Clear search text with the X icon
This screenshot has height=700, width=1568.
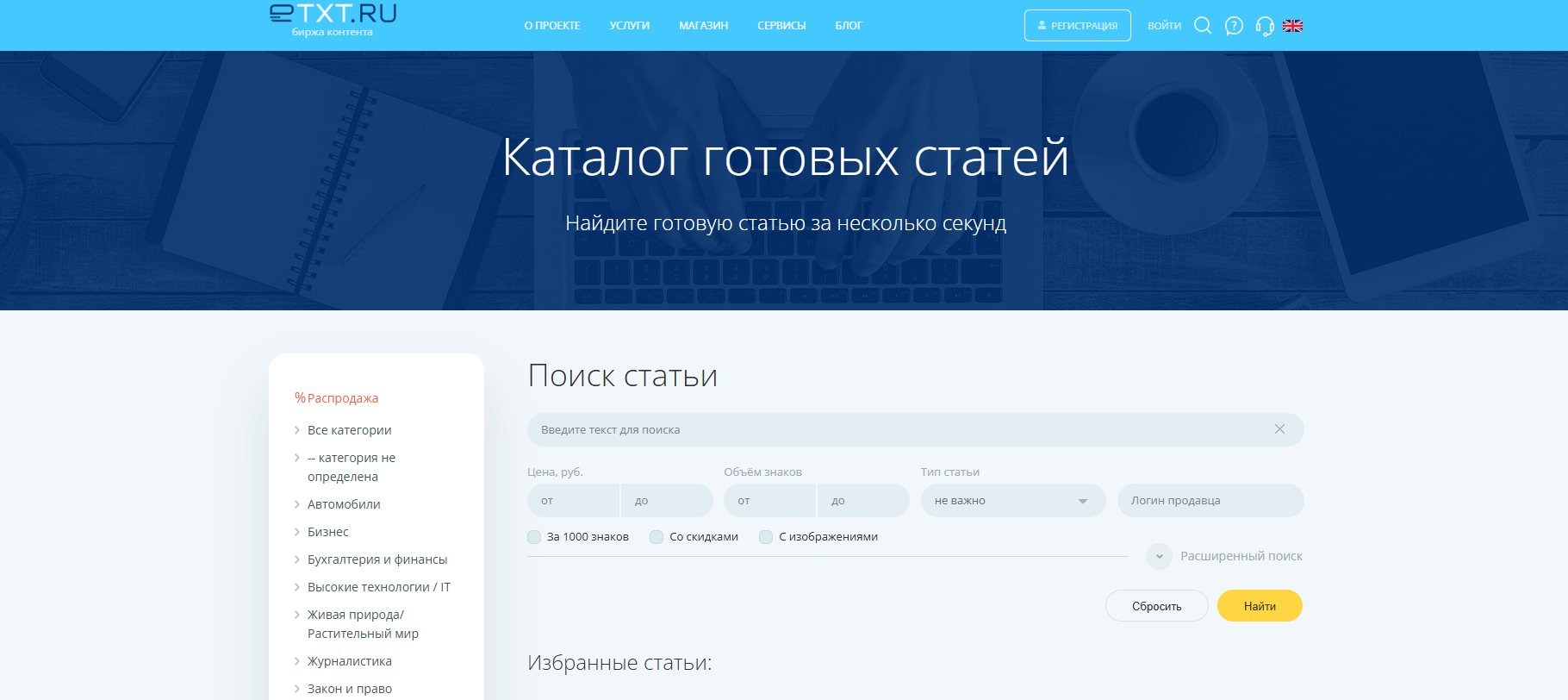point(1279,429)
